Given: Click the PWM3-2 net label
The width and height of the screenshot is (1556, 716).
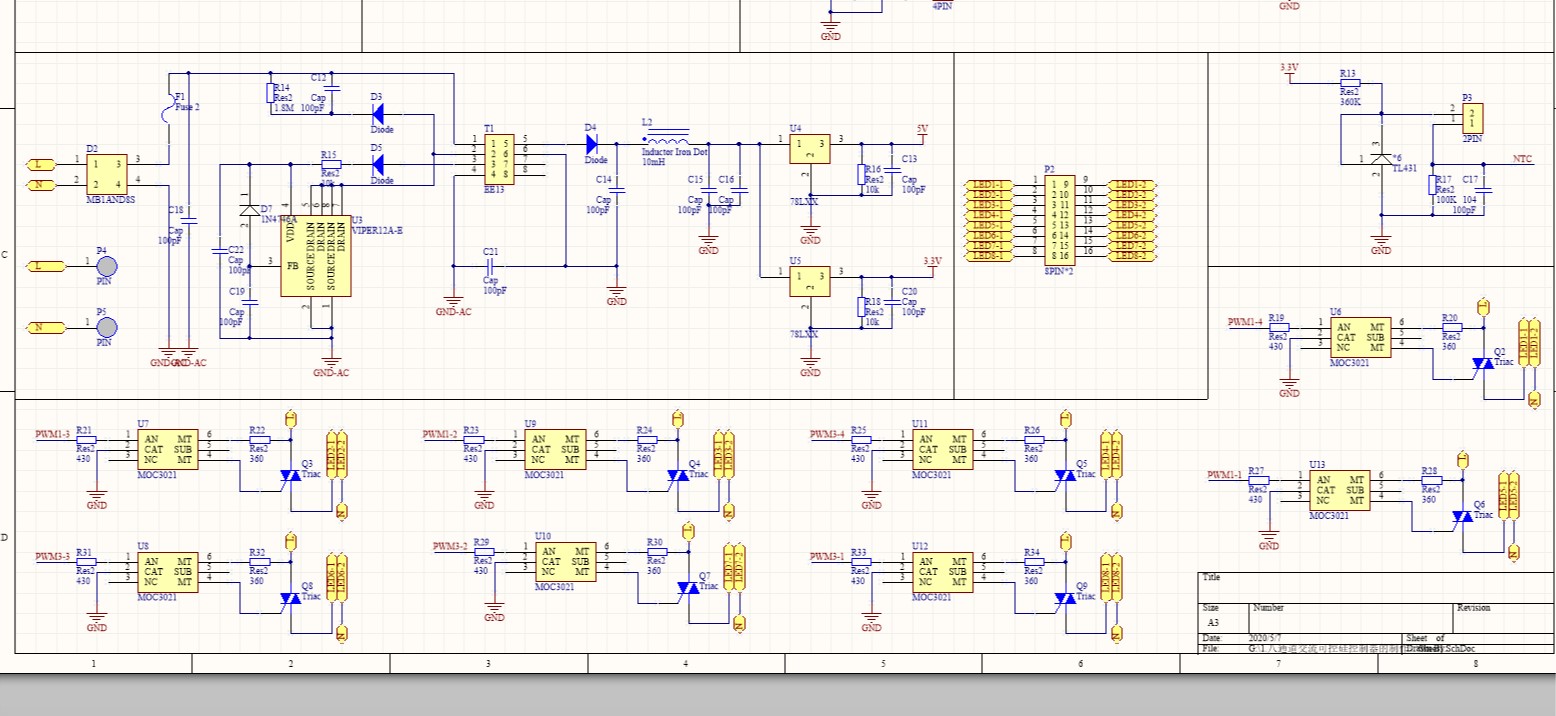Looking at the screenshot, I should [450, 548].
